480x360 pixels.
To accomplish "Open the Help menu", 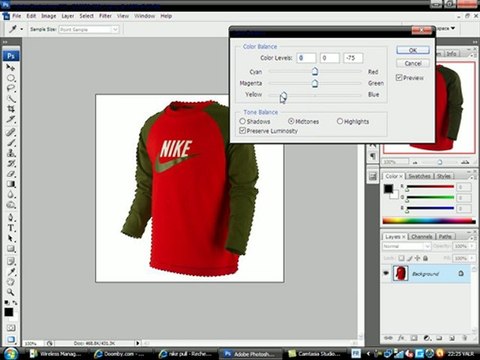I will (166, 16).
